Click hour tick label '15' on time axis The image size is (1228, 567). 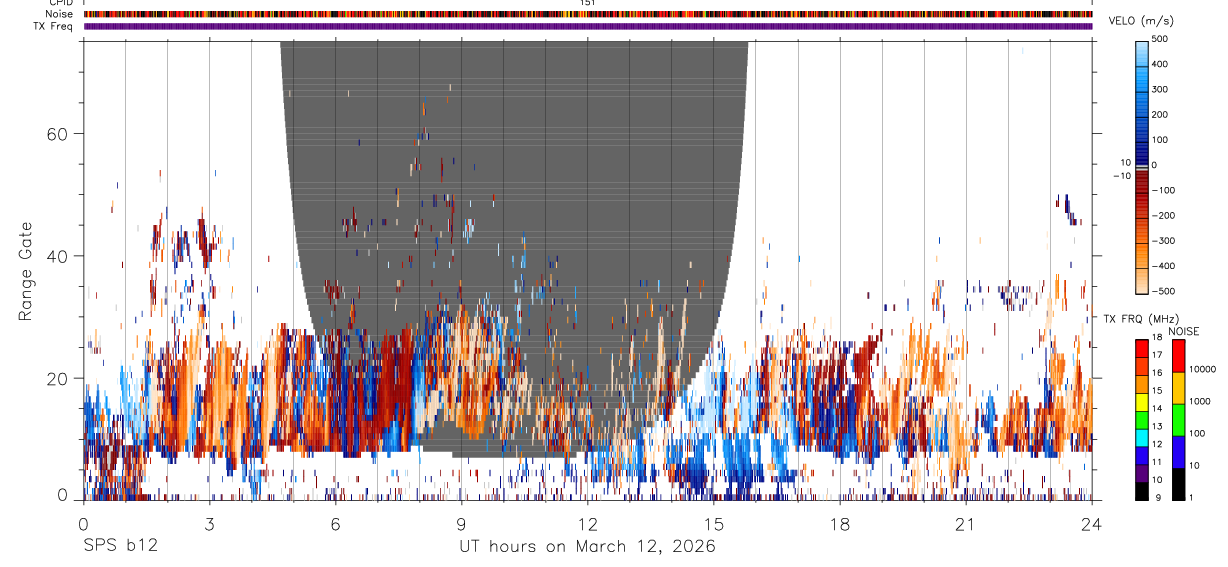point(713,525)
